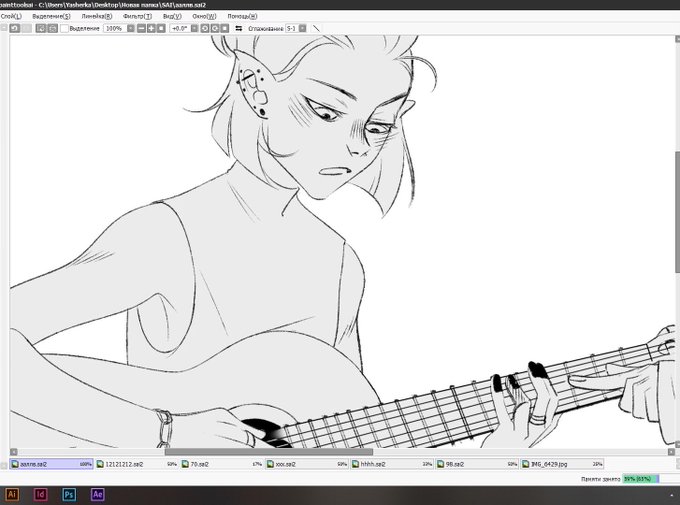Screen dimensions: 680x505
Task: Reset canvas rotation icon
Action: [225, 28]
